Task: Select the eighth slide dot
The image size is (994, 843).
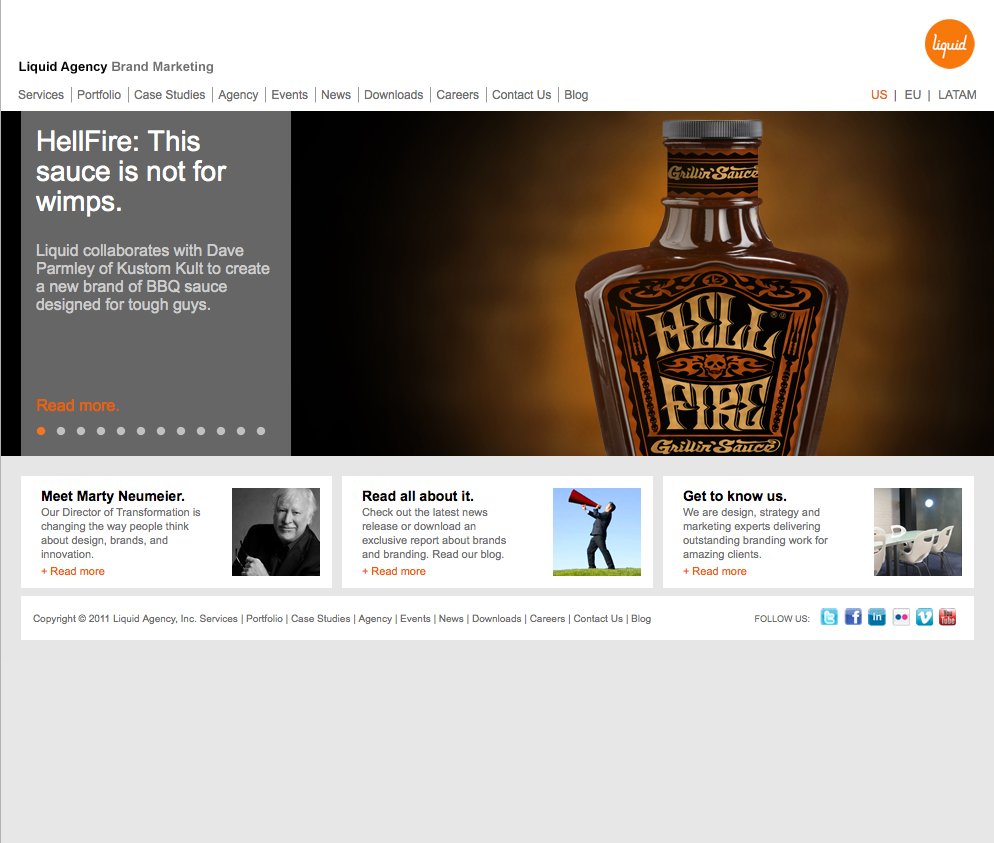Action: [x=181, y=431]
